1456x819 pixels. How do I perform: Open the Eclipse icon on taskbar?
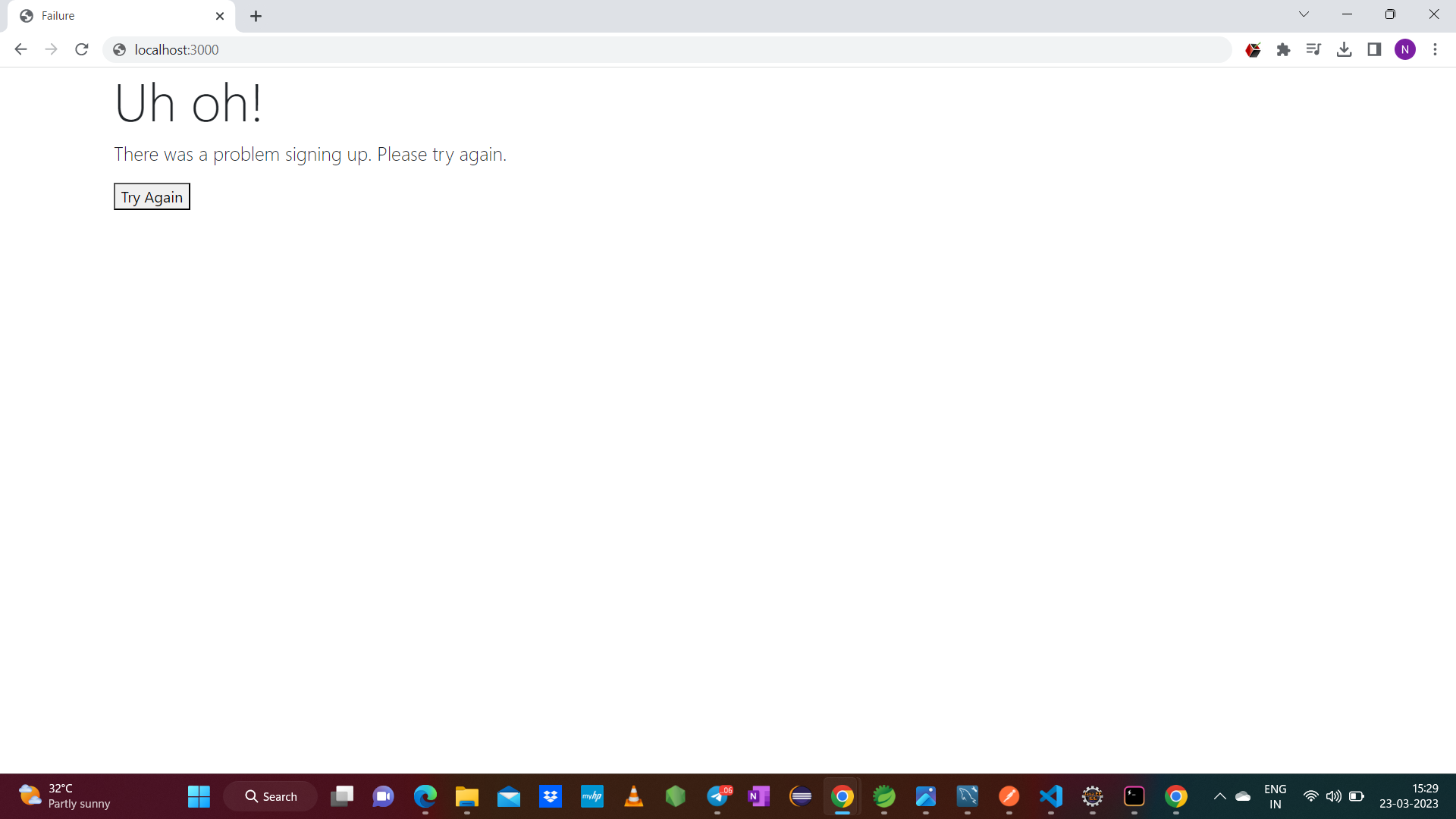[x=801, y=796]
